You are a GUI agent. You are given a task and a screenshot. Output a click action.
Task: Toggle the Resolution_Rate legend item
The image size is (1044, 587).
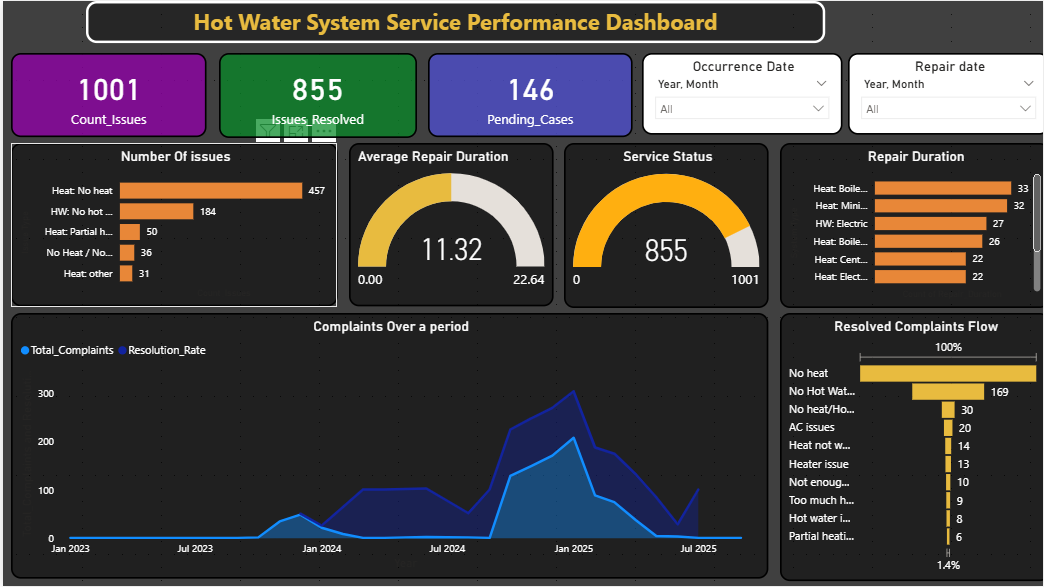pyautogui.click(x=162, y=351)
